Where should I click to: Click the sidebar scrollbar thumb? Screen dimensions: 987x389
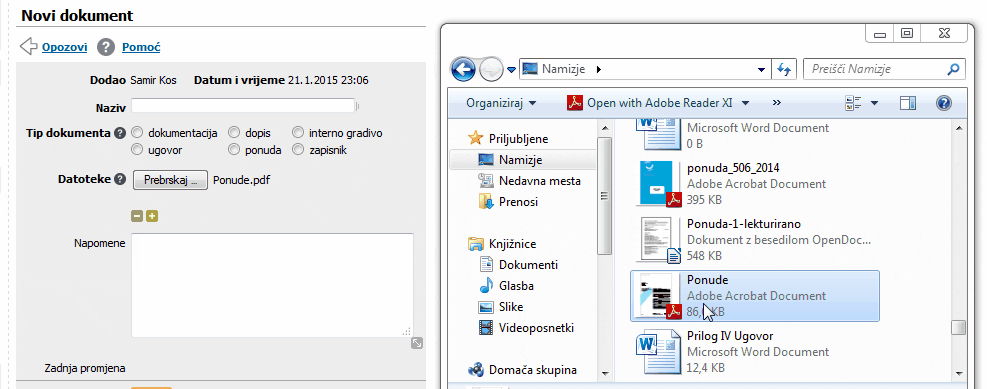pyautogui.click(x=604, y=196)
